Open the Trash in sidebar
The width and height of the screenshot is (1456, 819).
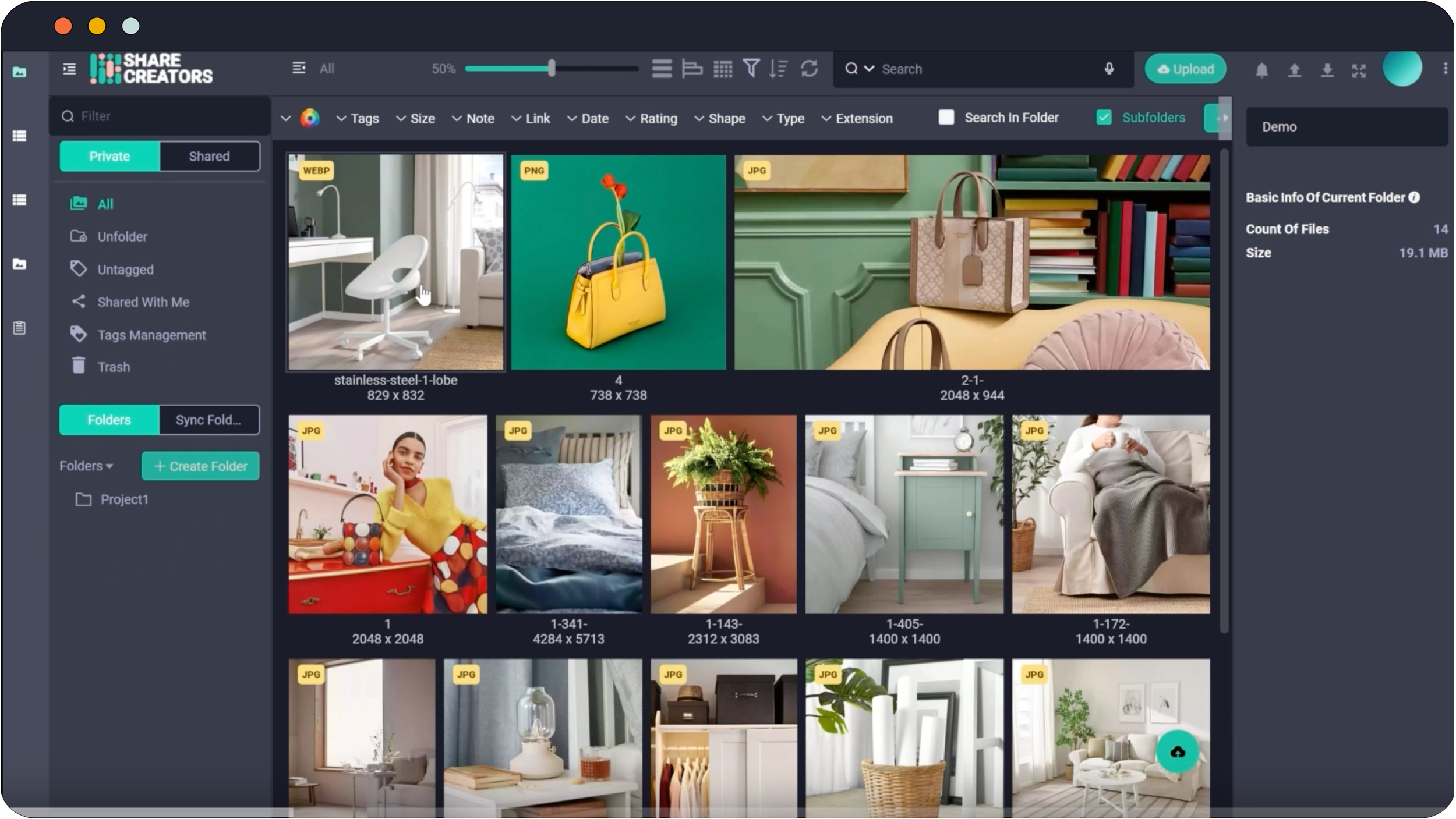(114, 367)
